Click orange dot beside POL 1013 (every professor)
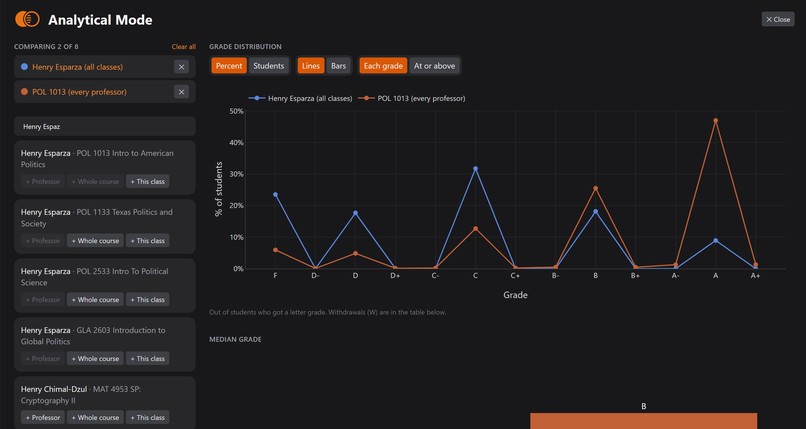The height and width of the screenshot is (429, 806). point(24,92)
